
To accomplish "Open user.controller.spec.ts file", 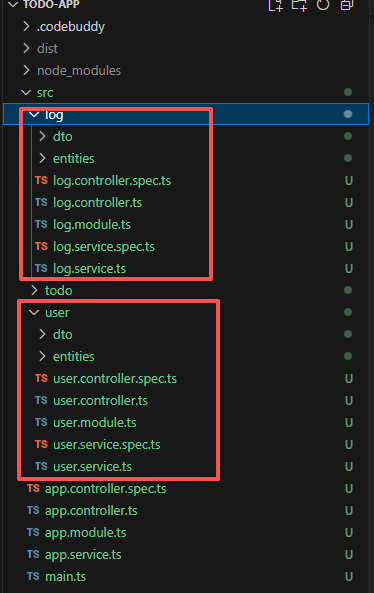I will (115, 379).
